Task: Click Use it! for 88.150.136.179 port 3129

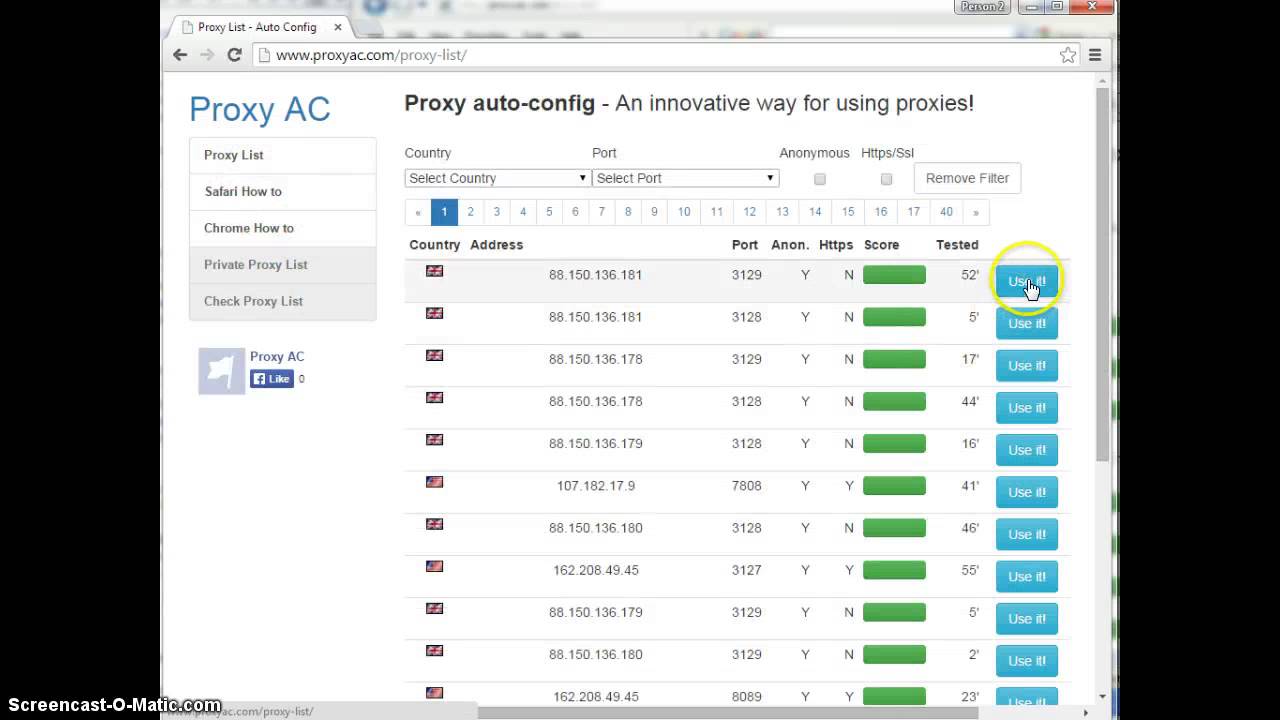Action: coord(1026,618)
